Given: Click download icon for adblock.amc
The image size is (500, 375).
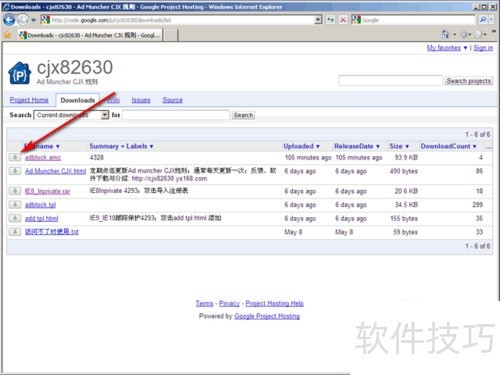Looking at the screenshot, I should 15,157.
